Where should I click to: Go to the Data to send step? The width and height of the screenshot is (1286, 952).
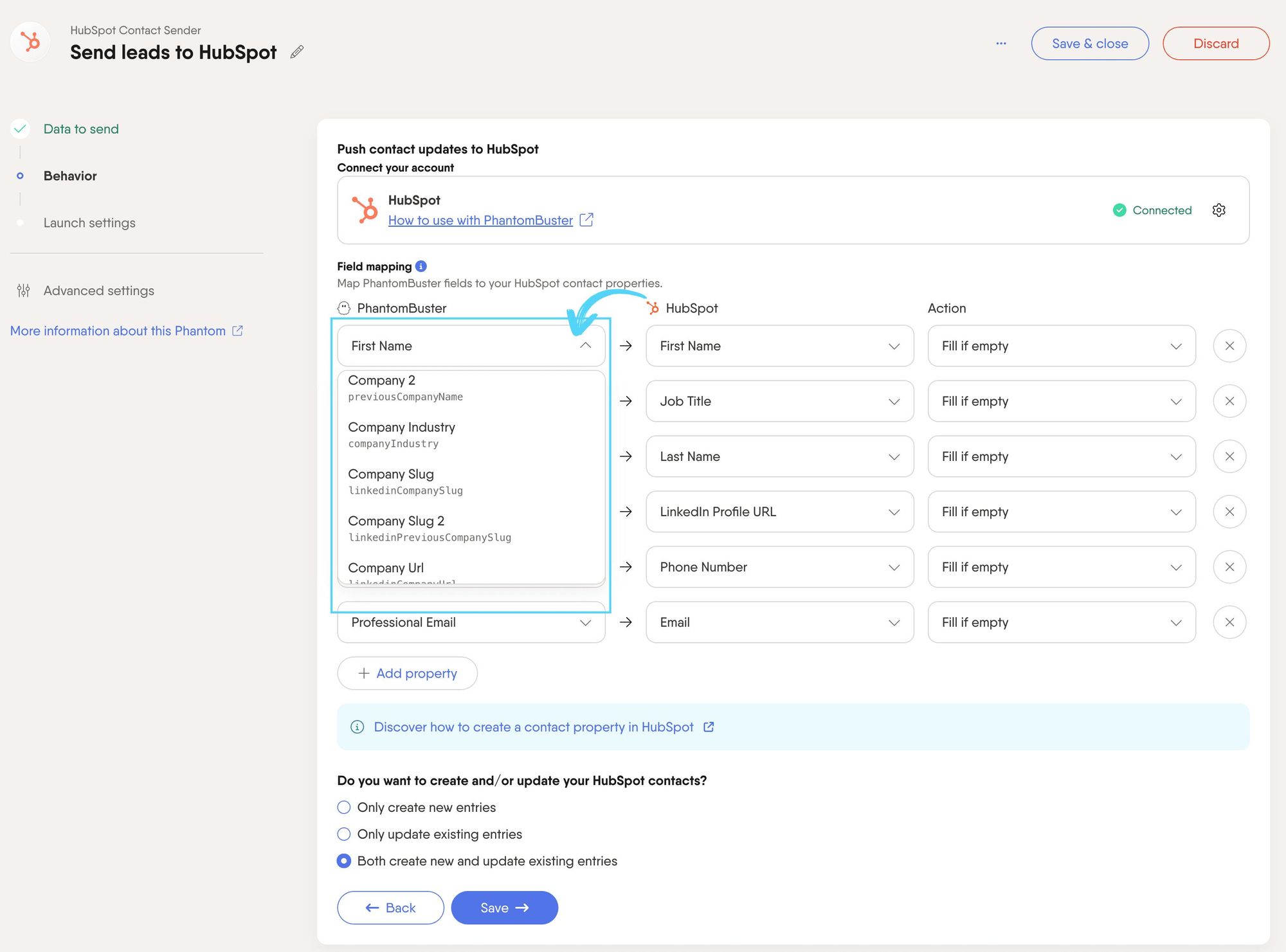tap(81, 129)
